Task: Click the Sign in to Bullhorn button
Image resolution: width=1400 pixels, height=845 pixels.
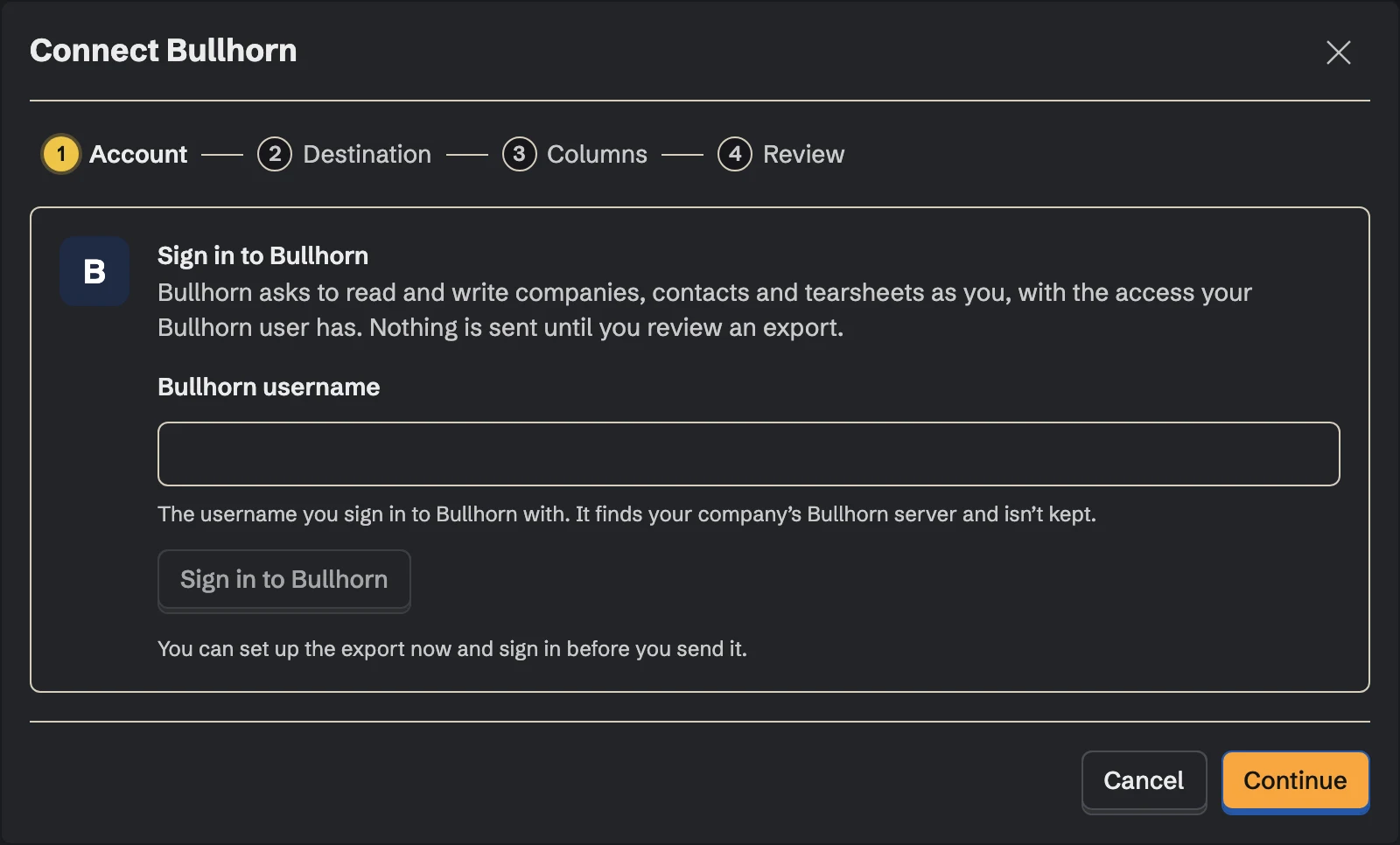Action: (x=284, y=579)
